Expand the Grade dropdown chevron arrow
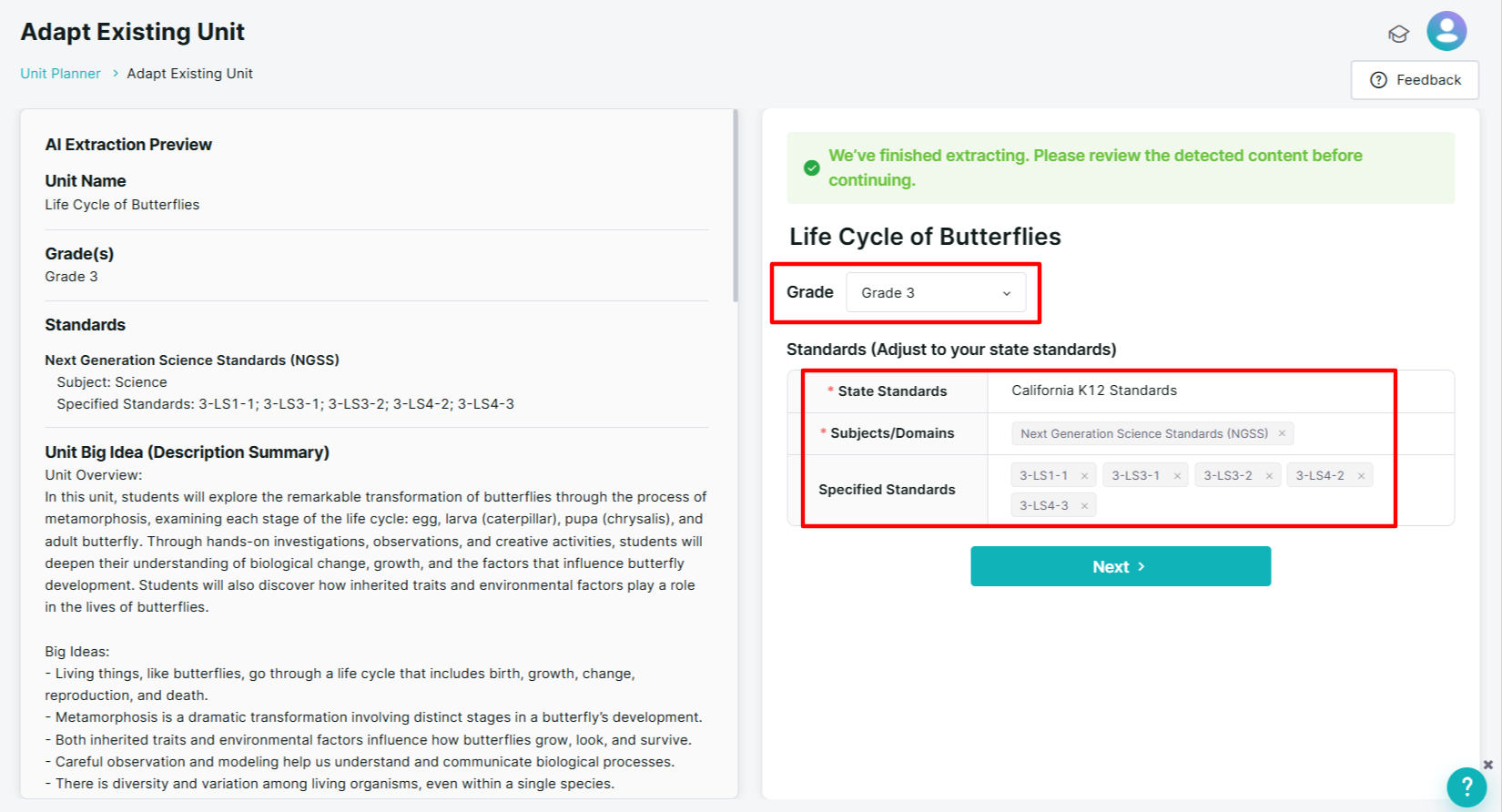The image size is (1502, 812). [x=1007, y=293]
